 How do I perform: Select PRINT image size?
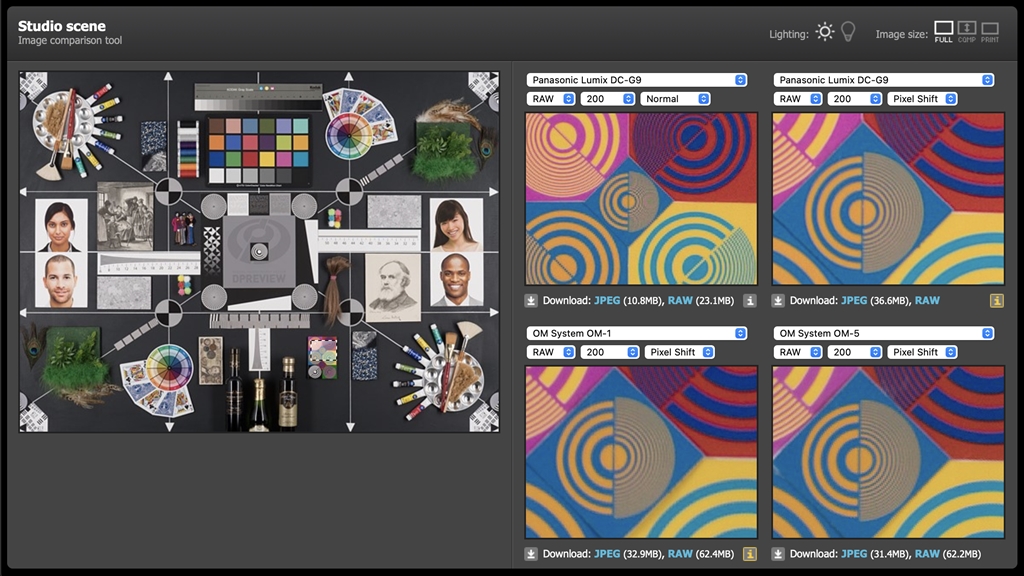[990, 31]
